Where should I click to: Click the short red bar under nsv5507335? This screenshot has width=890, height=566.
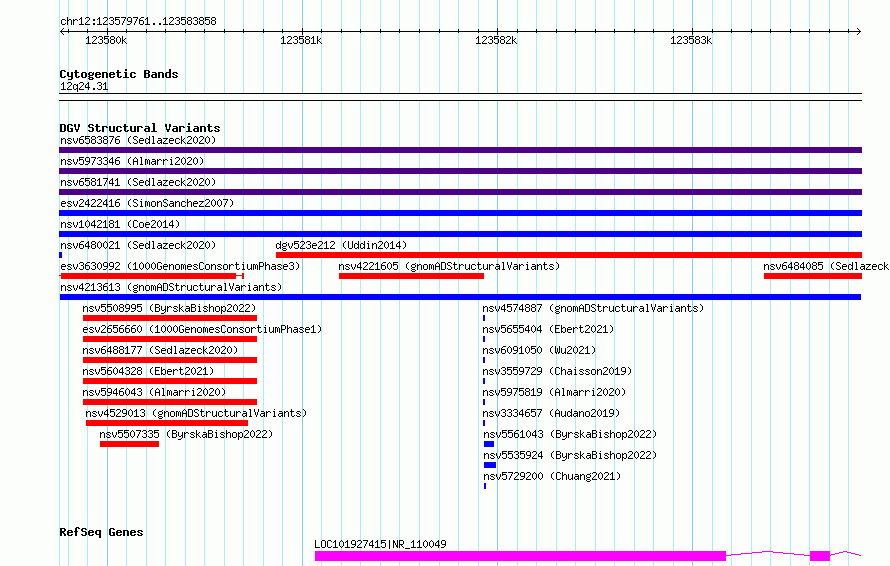pos(129,444)
